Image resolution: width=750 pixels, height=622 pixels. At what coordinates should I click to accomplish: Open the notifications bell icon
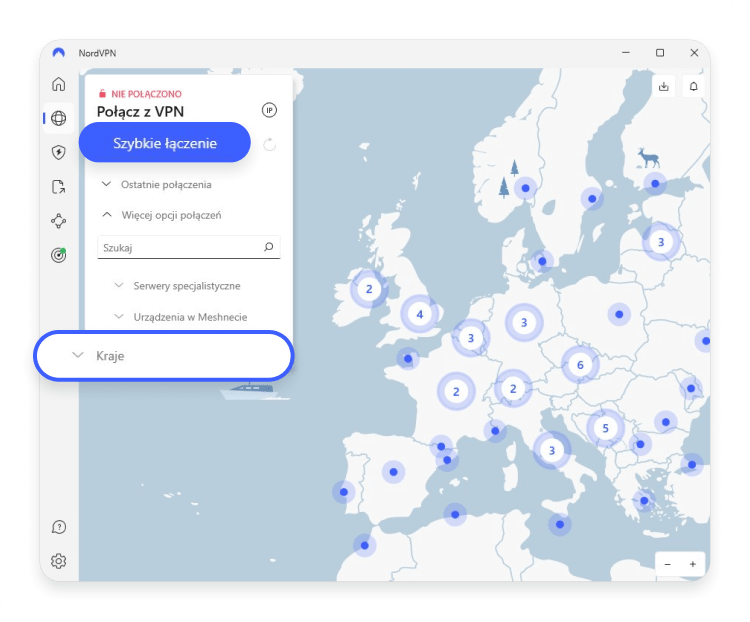[693, 87]
